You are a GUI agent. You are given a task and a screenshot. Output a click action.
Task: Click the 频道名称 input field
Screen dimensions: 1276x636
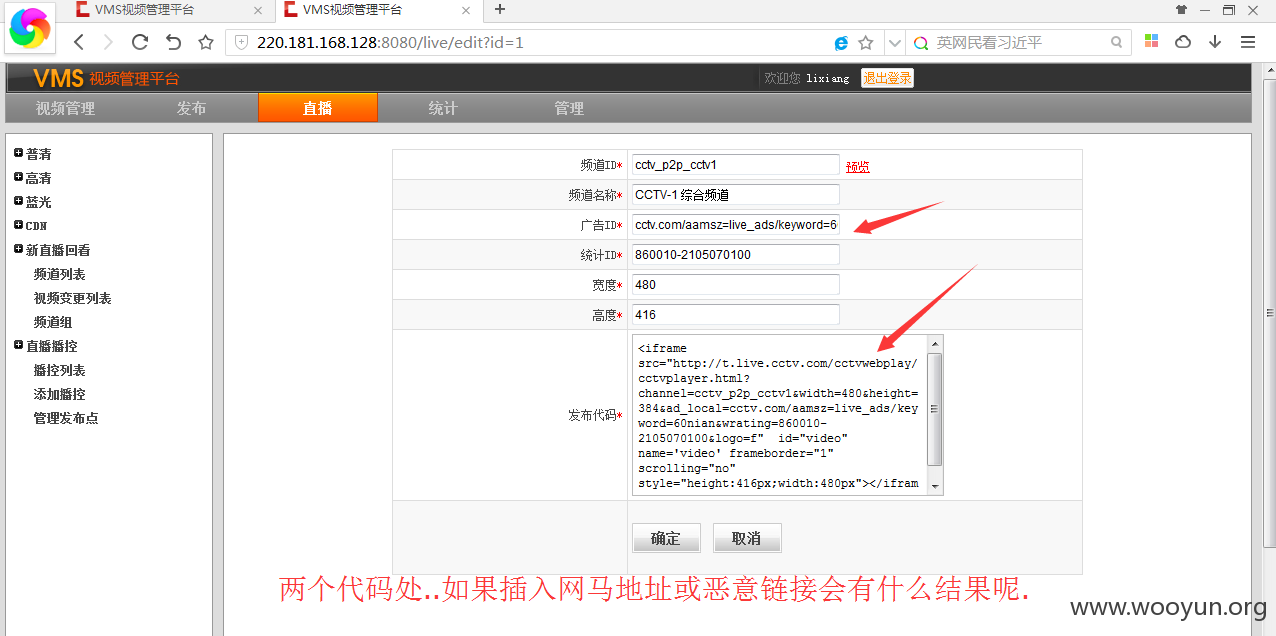[735, 195]
